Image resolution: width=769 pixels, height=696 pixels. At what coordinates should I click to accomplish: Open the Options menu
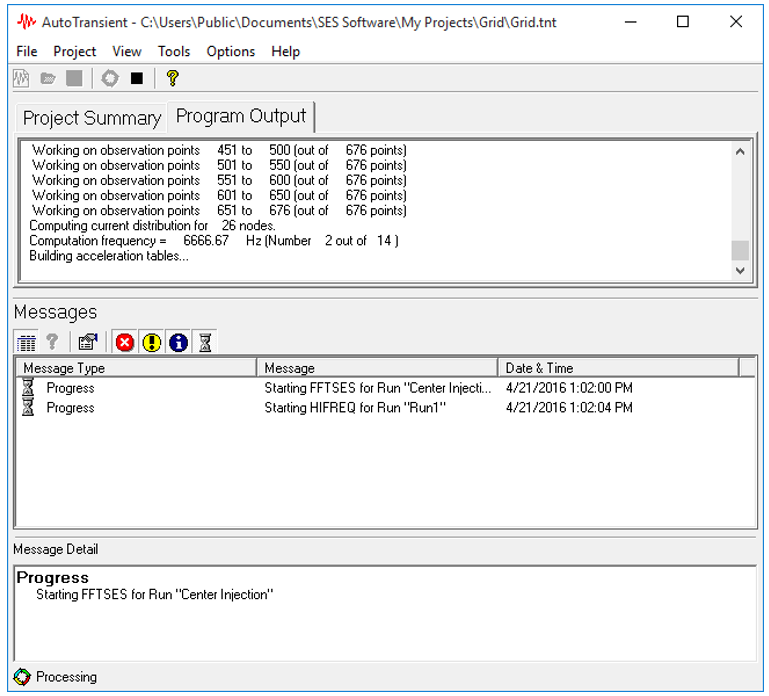[231, 52]
